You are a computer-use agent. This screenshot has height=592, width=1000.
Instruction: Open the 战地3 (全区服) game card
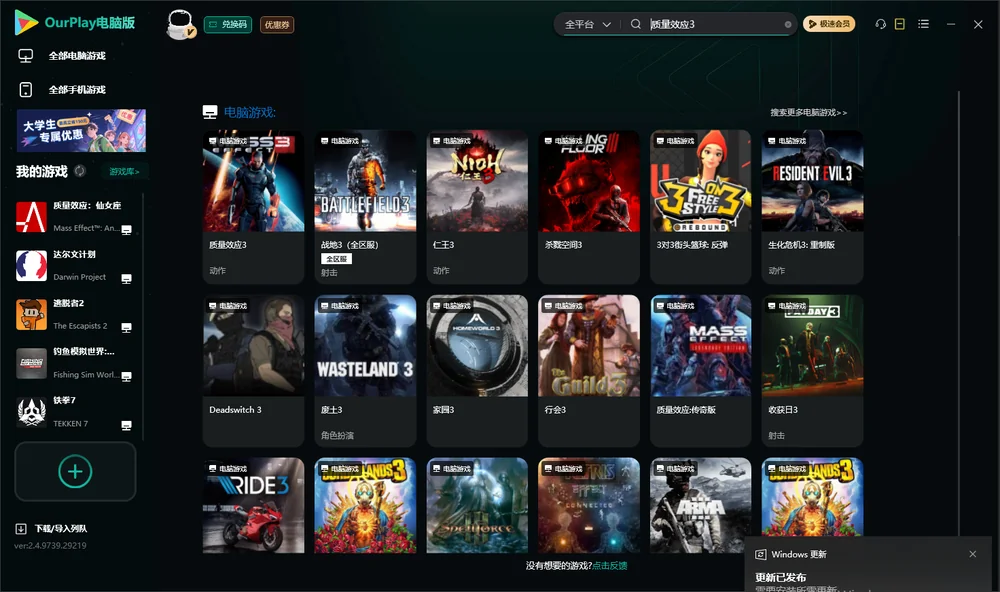(365, 207)
